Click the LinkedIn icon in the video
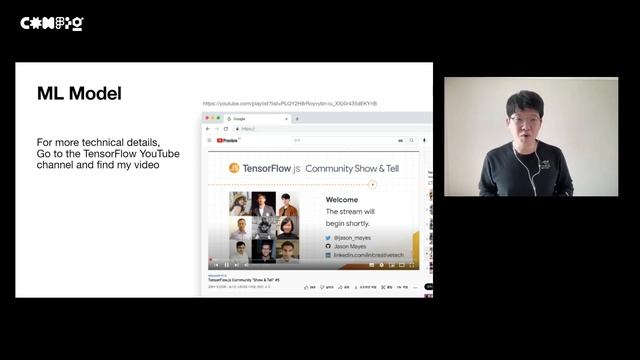Image resolution: width=640 pixels, height=360 pixels. point(328,255)
